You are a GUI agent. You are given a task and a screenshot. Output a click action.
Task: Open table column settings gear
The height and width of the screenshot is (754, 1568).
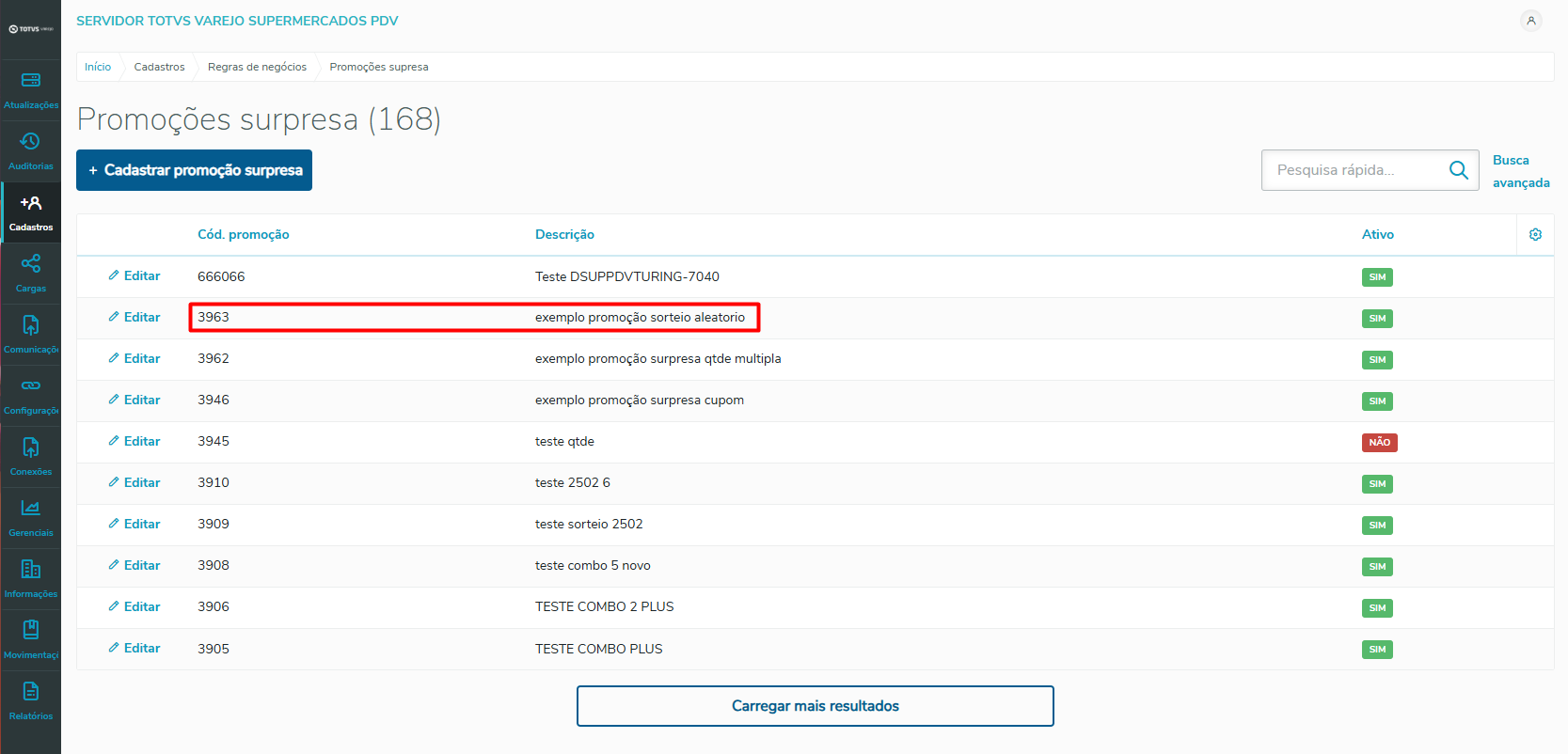1535,235
